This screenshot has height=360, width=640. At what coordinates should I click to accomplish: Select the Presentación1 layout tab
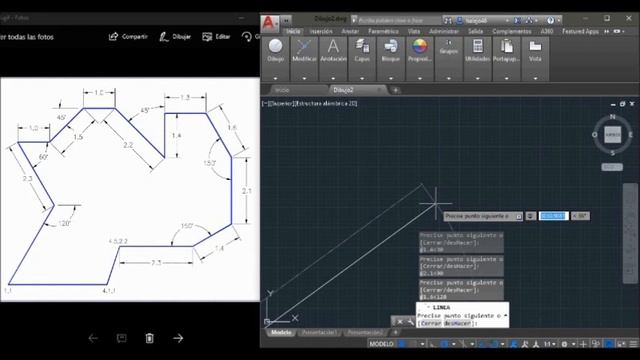319,333
